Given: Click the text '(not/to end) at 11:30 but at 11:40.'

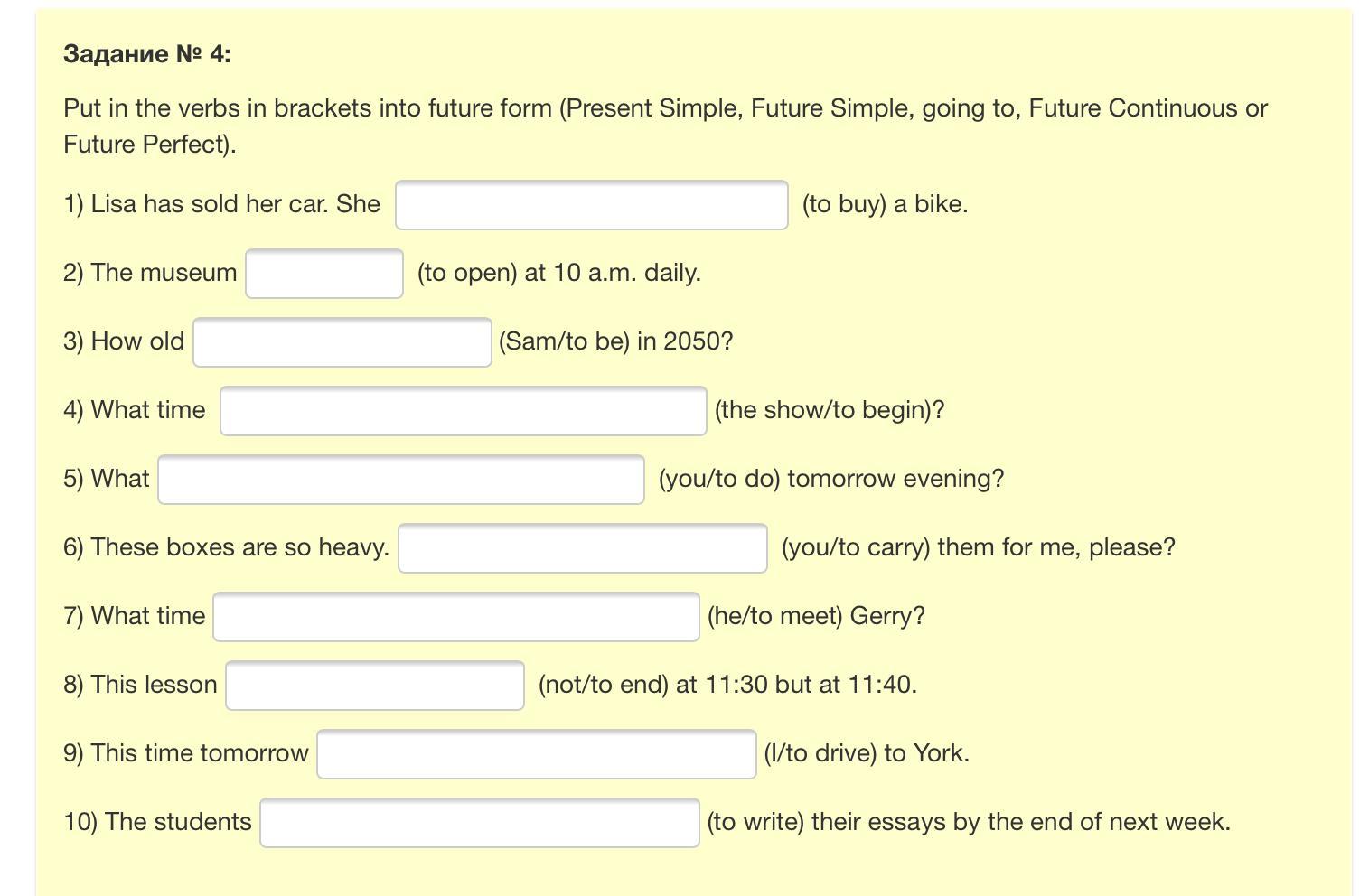Looking at the screenshot, I should coord(727,685).
